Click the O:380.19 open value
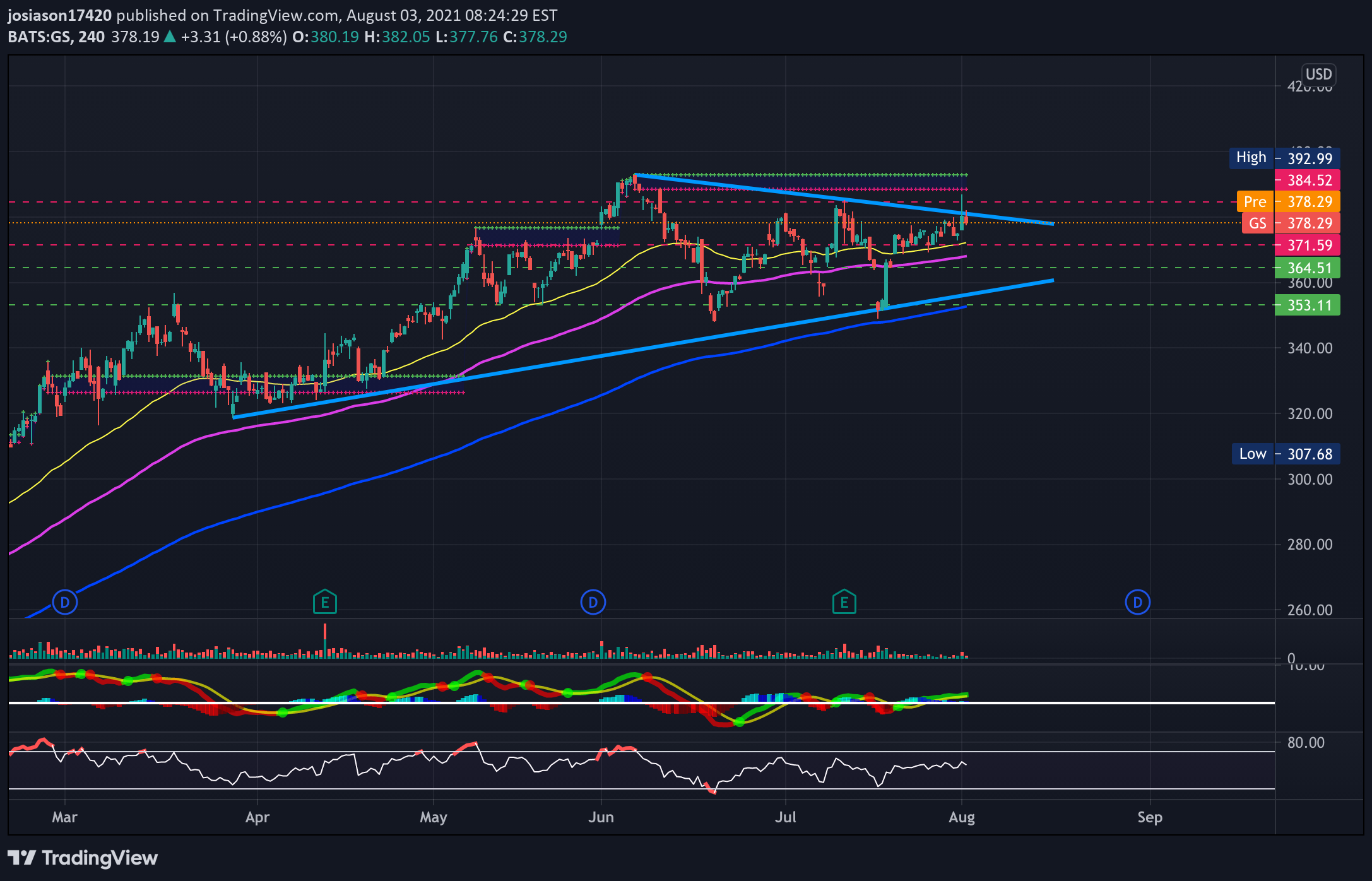 tap(326, 37)
